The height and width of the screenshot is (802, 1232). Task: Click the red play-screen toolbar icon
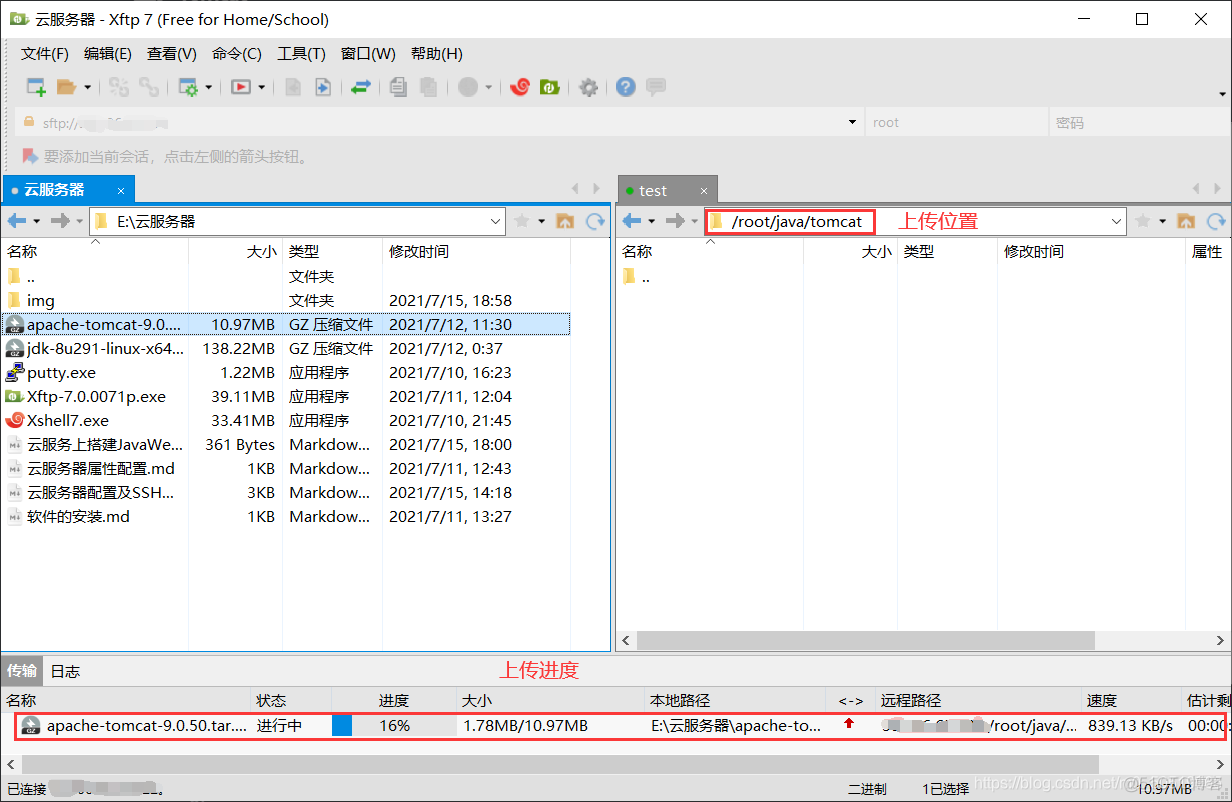(241, 87)
